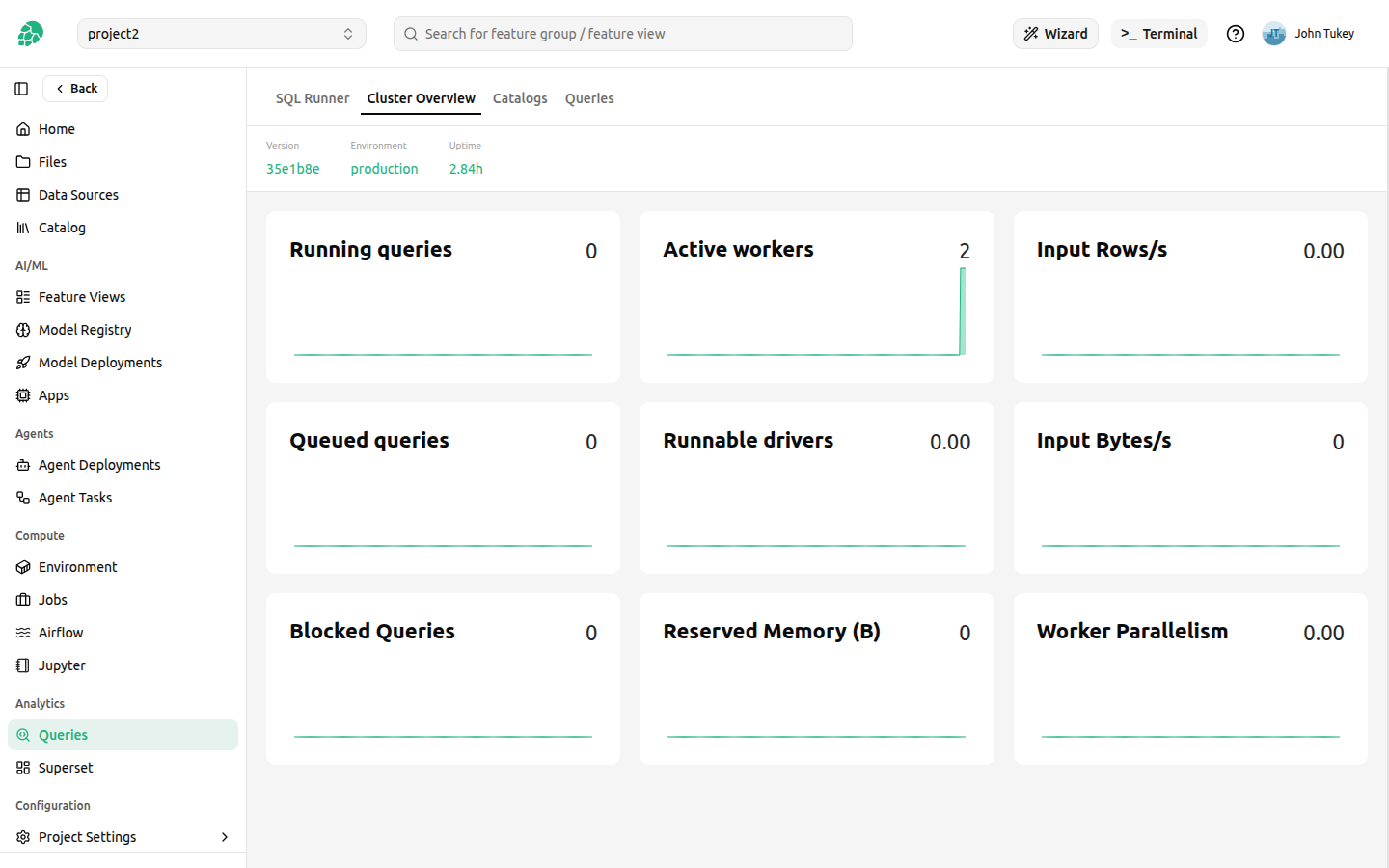The width and height of the screenshot is (1389, 868).
Task: Switch to the SQL Runner tab
Action: 313,98
